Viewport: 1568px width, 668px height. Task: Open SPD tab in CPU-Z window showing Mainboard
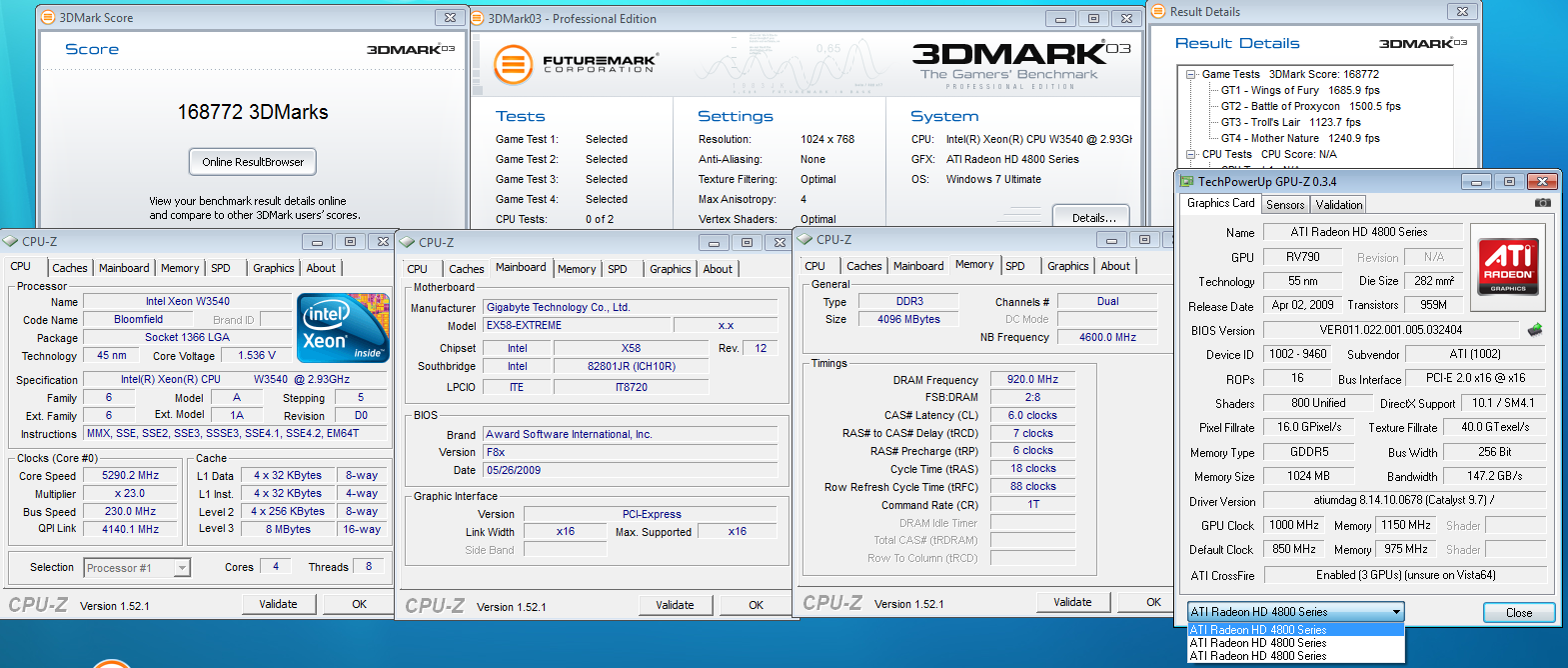point(618,269)
